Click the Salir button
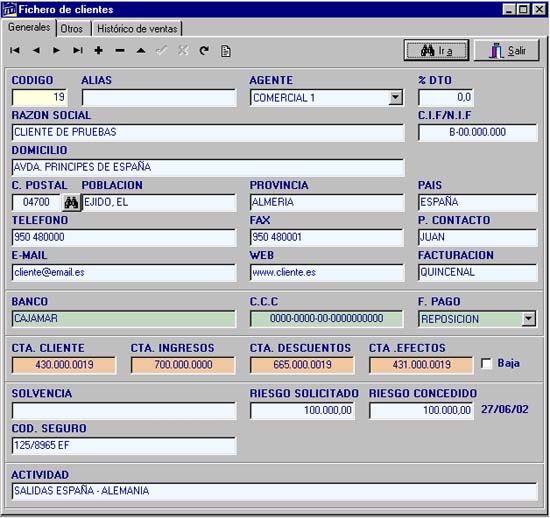The width and height of the screenshot is (550, 518). coord(507,51)
